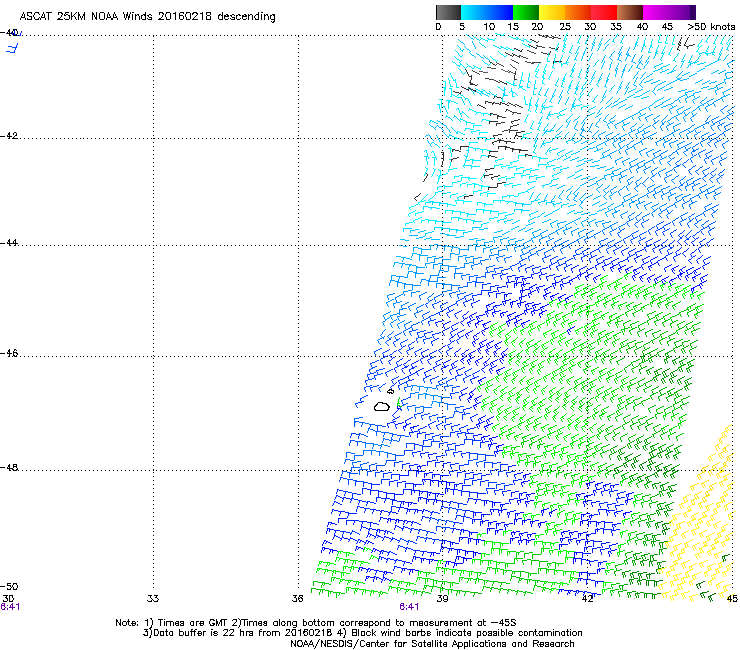Click the purple '6:41' time near longitude 39
Image resolution: width=740 pixels, height=650 pixels.
coord(409,607)
